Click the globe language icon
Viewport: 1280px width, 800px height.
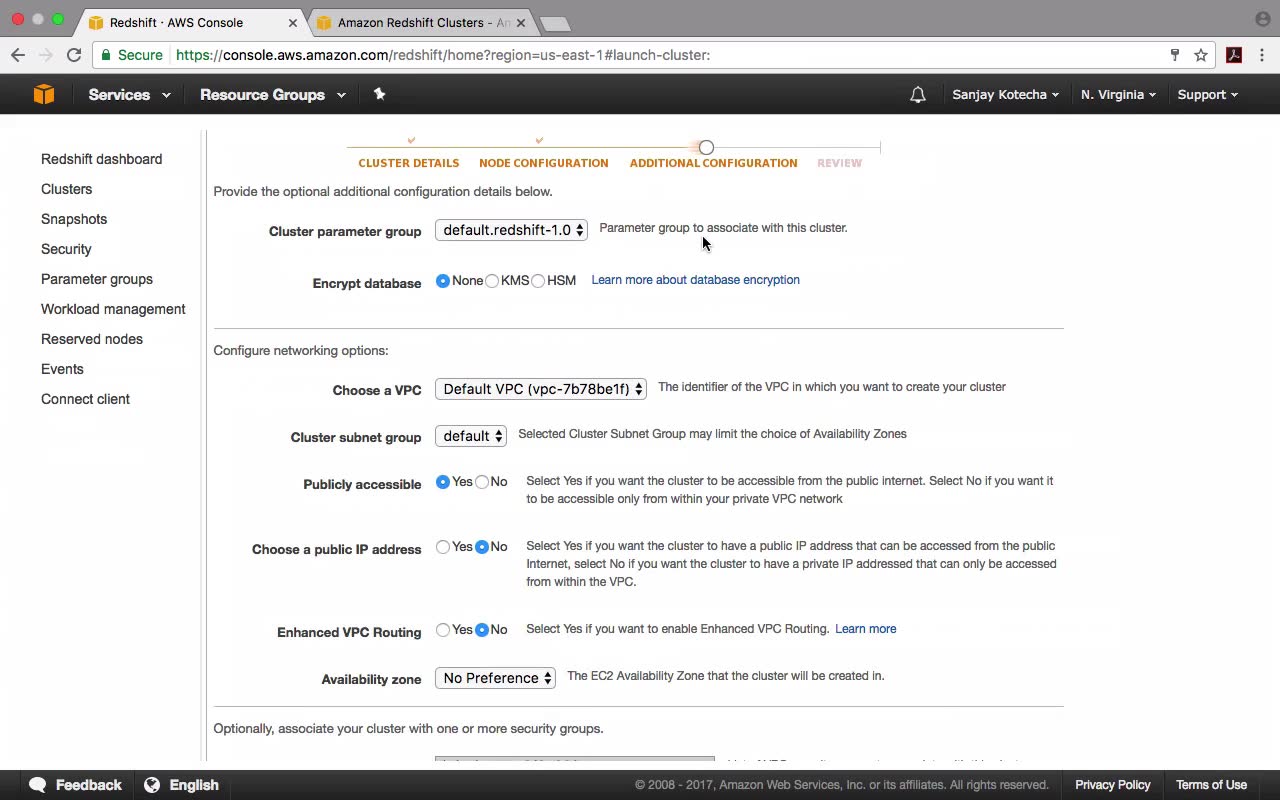tap(152, 785)
